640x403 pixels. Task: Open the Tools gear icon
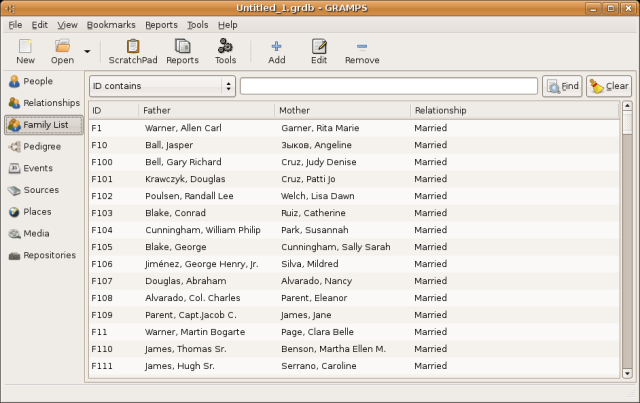coord(226,51)
